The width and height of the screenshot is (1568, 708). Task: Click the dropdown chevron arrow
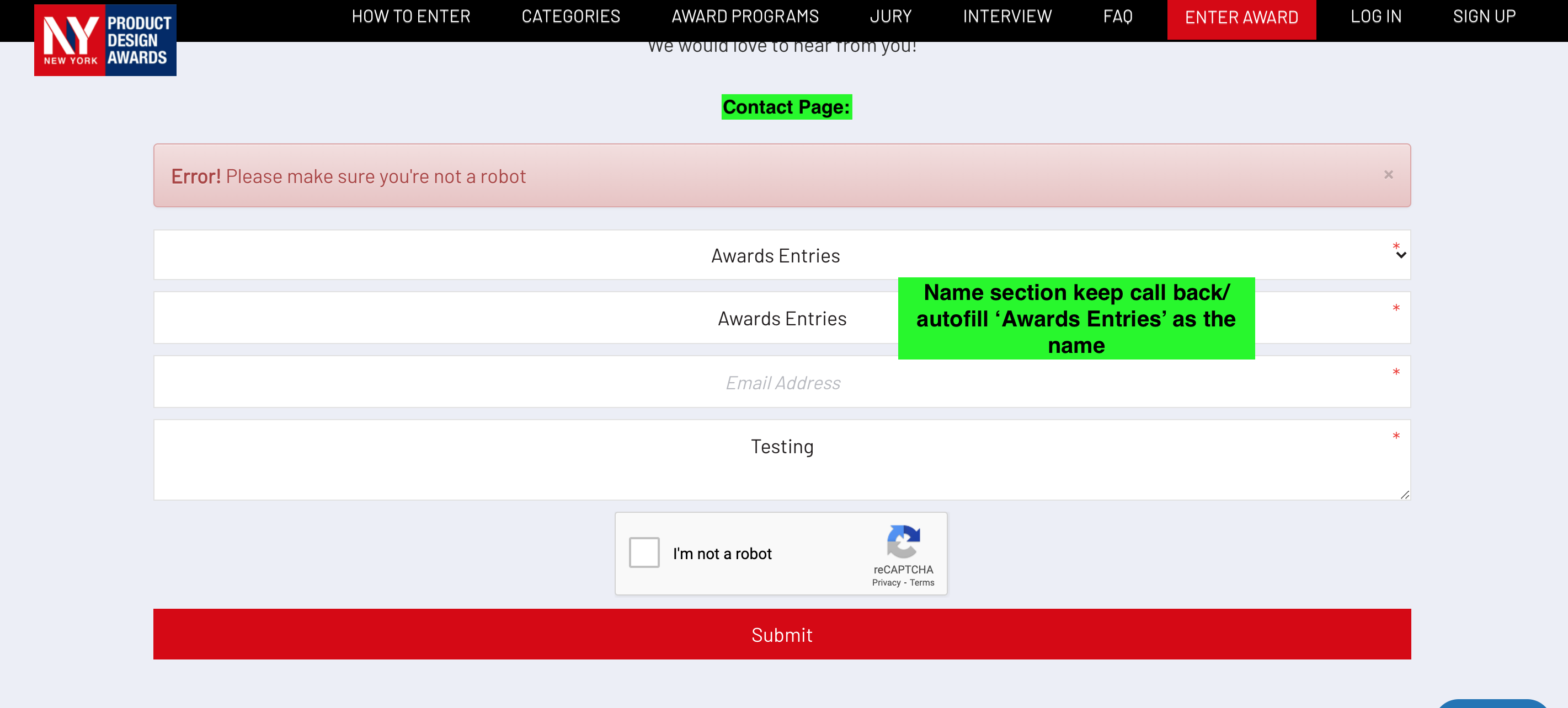pyautogui.click(x=1401, y=255)
